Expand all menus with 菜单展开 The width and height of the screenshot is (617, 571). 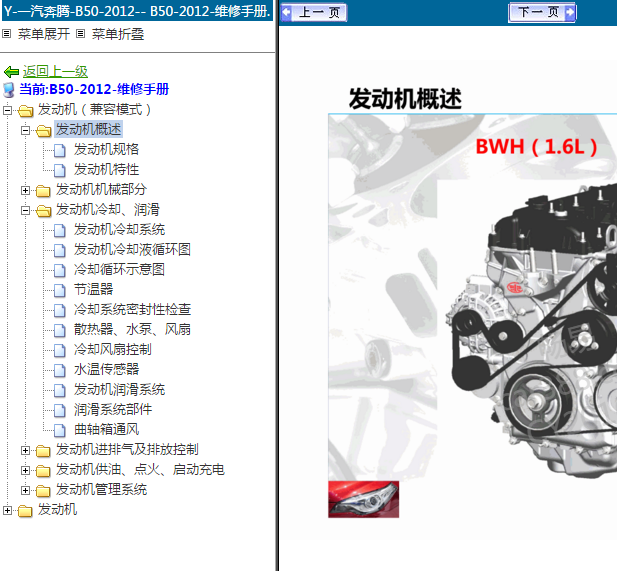click(x=44, y=34)
